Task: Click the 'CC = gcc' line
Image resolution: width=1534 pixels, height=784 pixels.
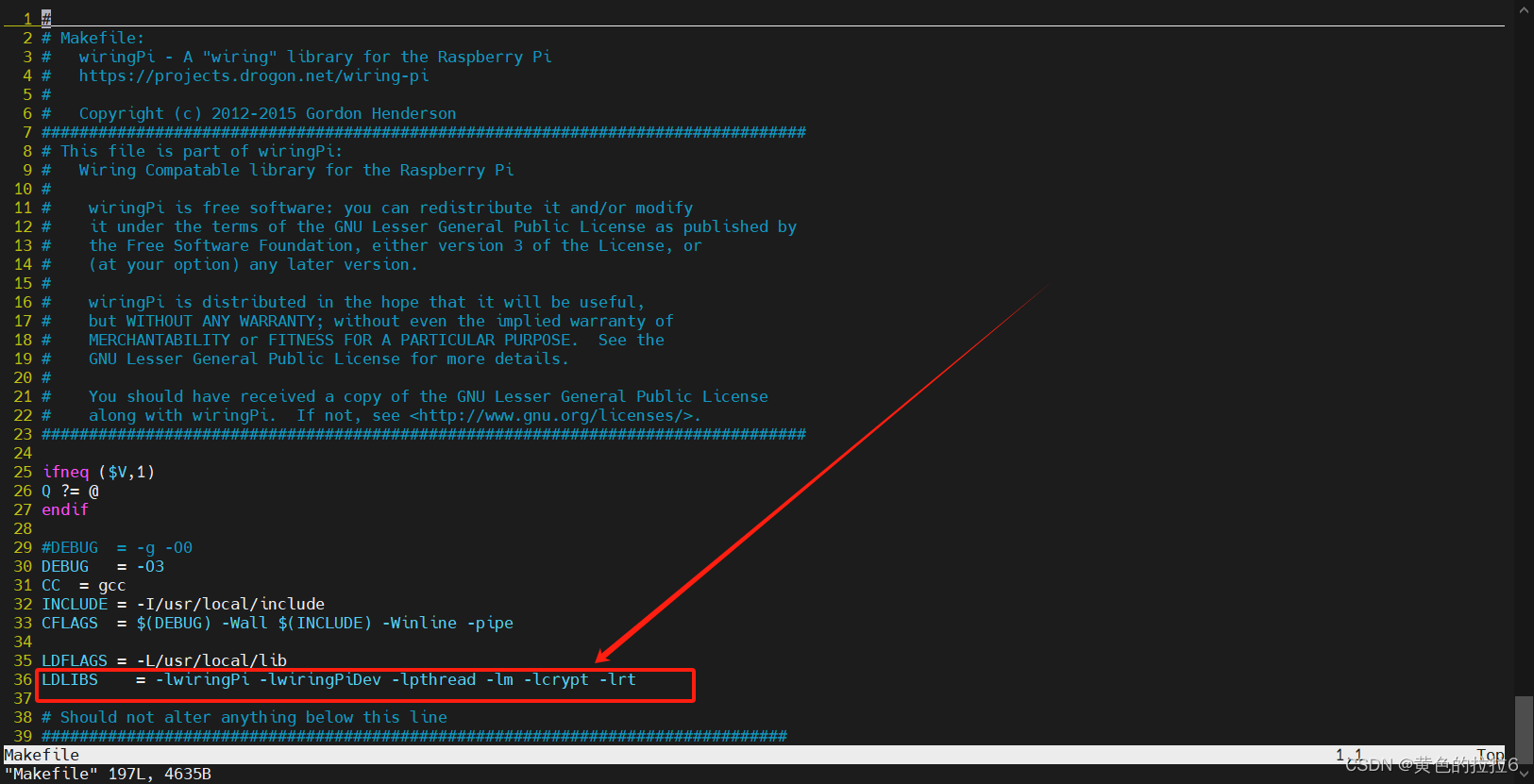Action: click(84, 585)
